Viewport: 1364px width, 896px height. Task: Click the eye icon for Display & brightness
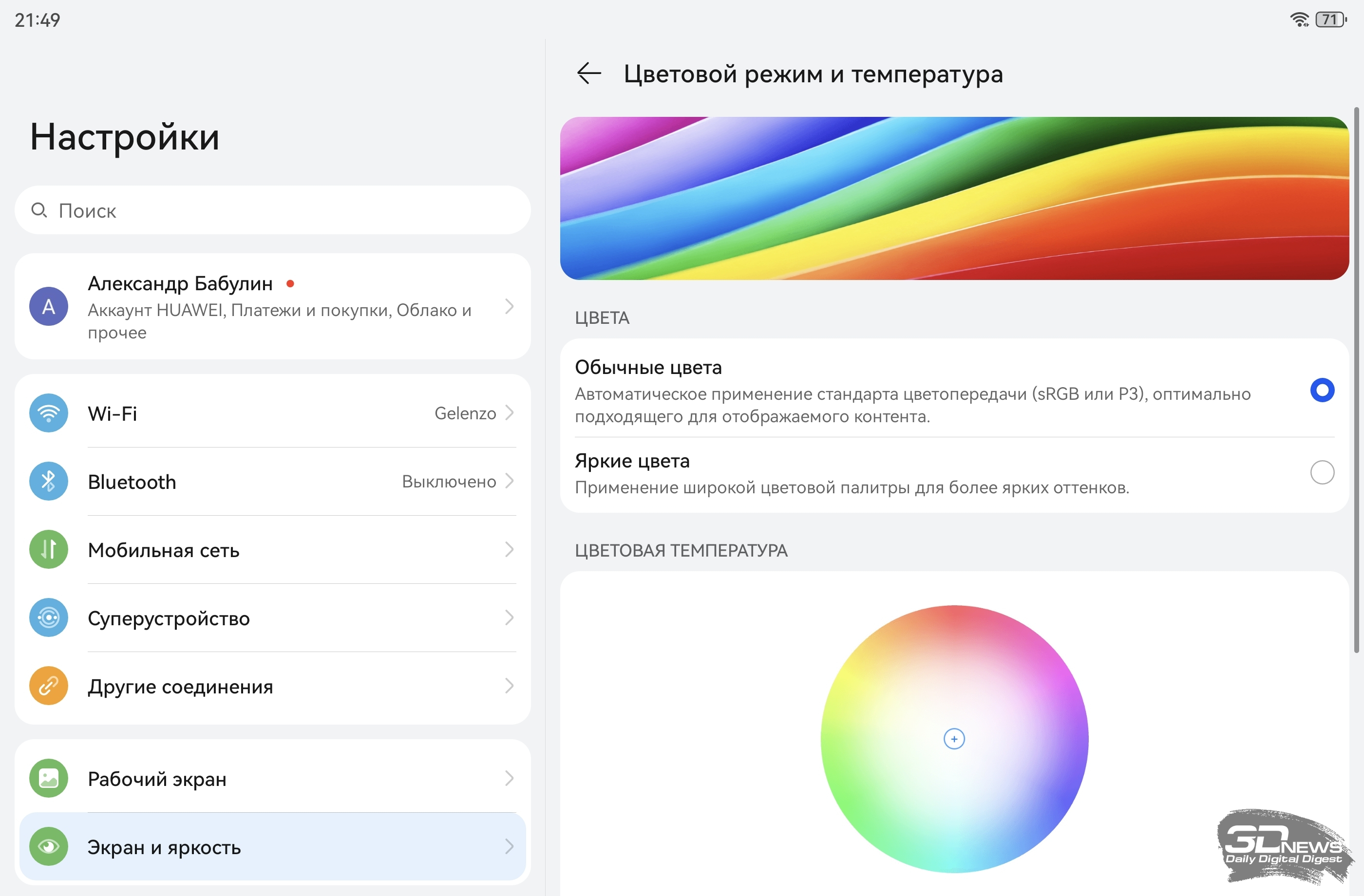(49, 847)
